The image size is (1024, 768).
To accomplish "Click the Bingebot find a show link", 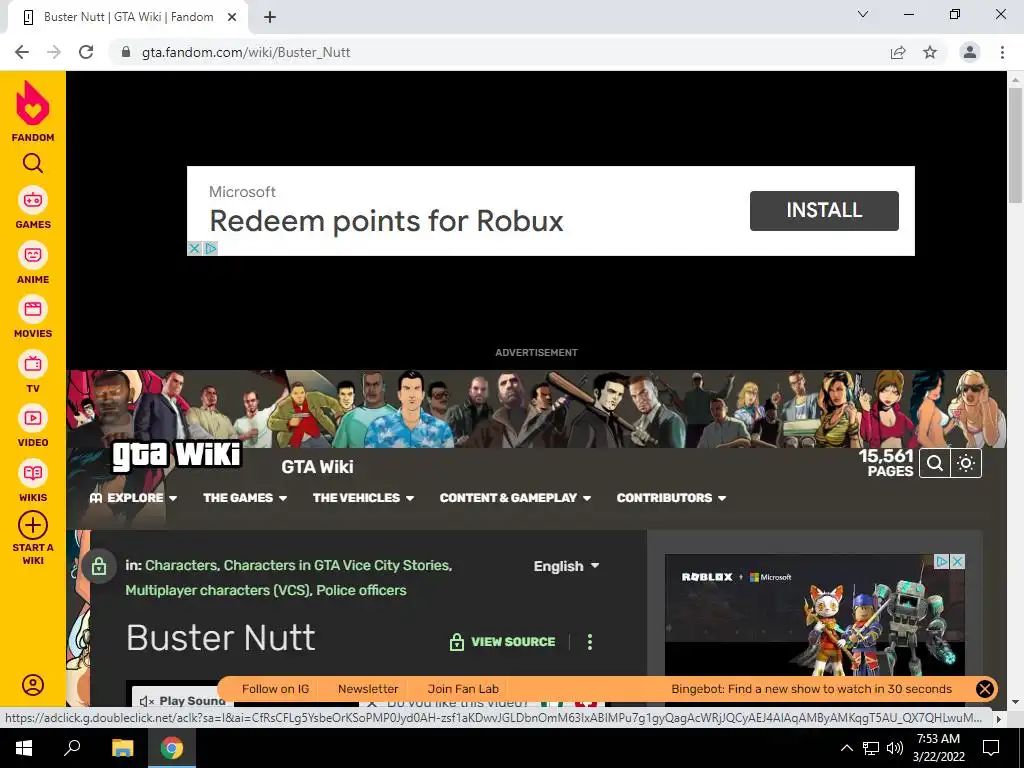I will click(812, 689).
